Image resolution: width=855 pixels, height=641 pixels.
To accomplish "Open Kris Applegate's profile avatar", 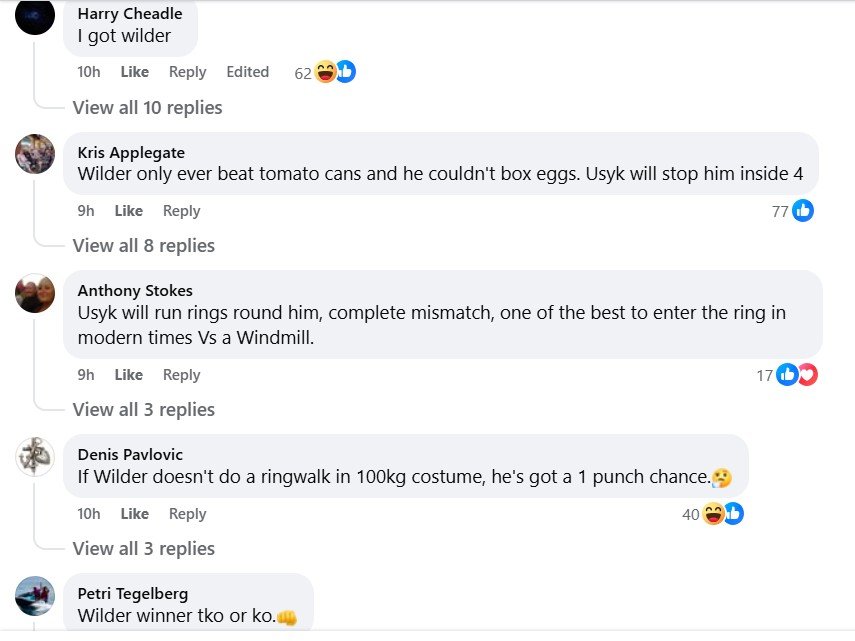I will (x=35, y=154).
